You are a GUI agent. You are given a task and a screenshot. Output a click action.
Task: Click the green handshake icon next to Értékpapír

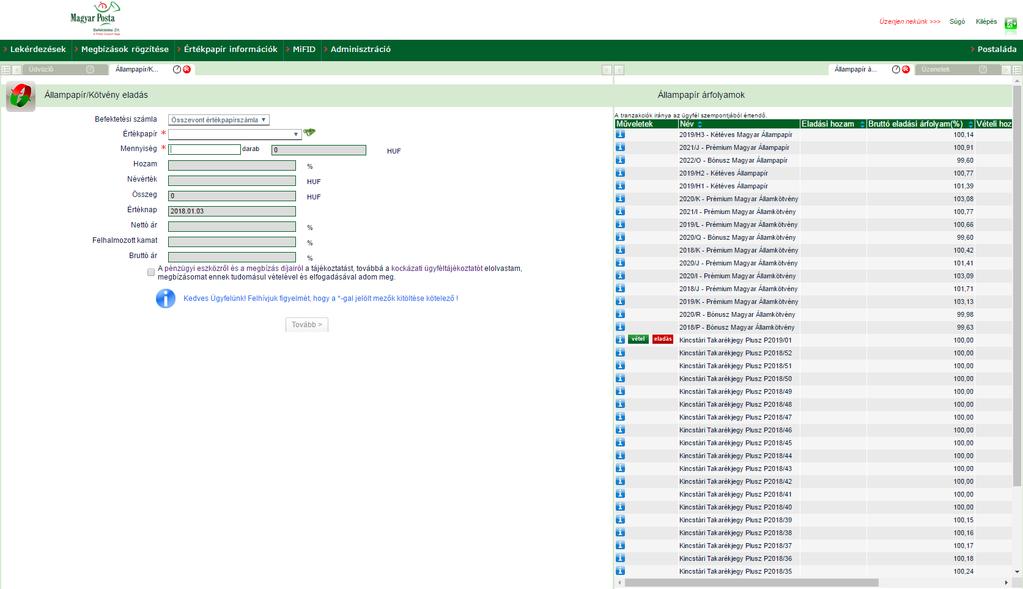[x=309, y=132]
